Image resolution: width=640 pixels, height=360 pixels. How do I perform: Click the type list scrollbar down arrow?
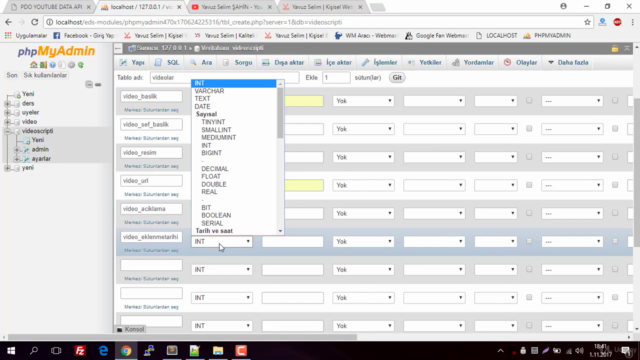(x=280, y=231)
